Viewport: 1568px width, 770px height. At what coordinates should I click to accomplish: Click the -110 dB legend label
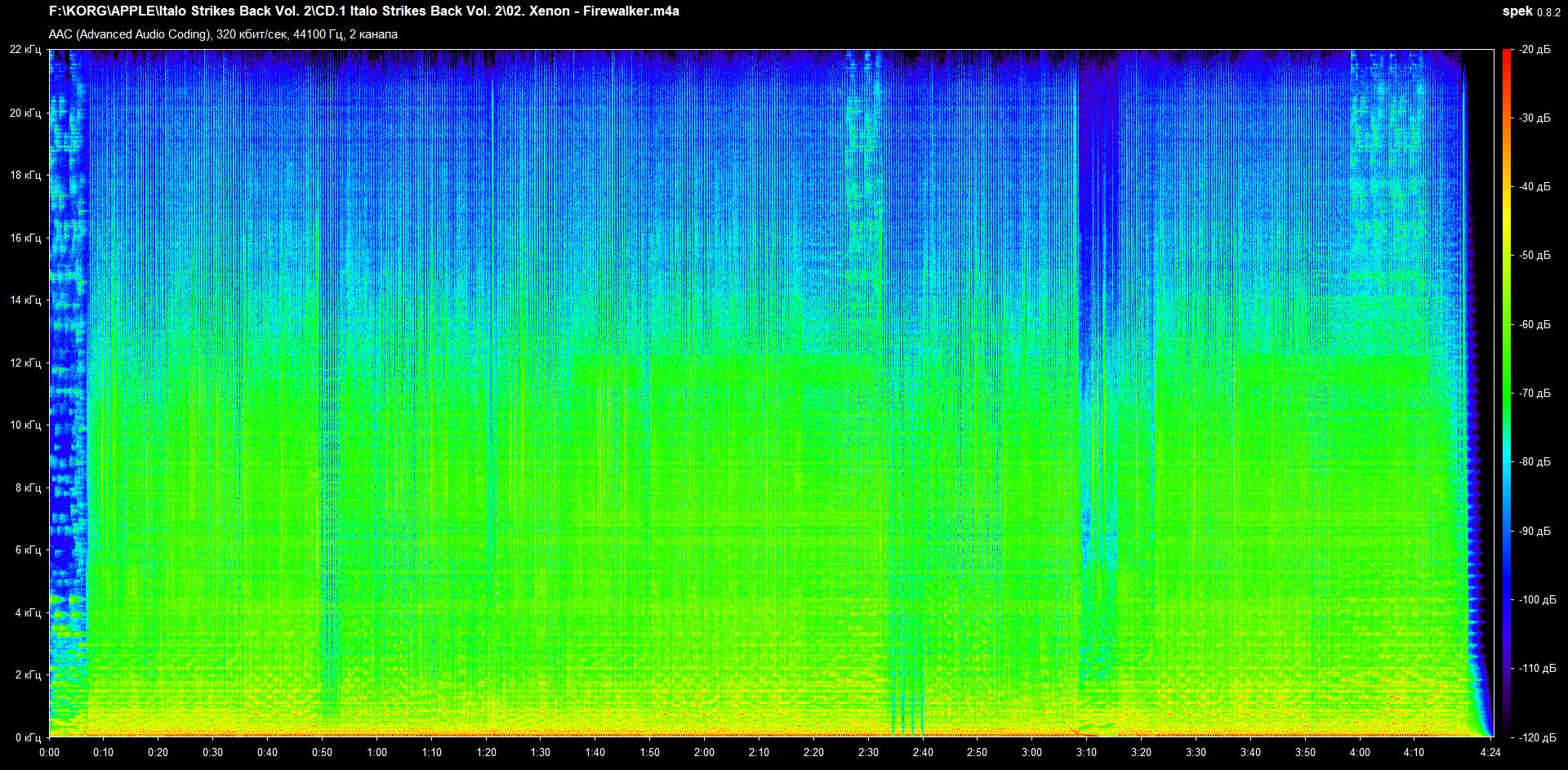(1537, 668)
